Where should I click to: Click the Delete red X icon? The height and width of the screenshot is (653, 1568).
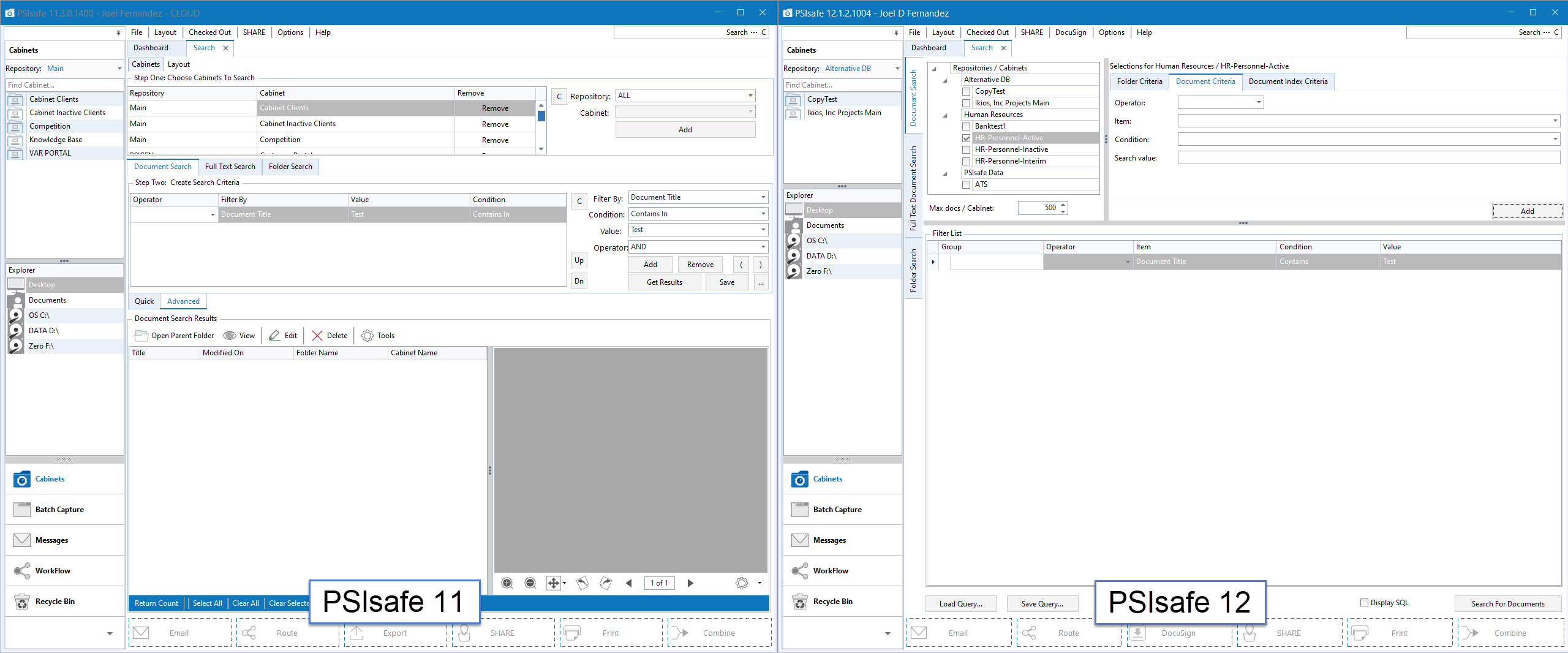click(317, 336)
